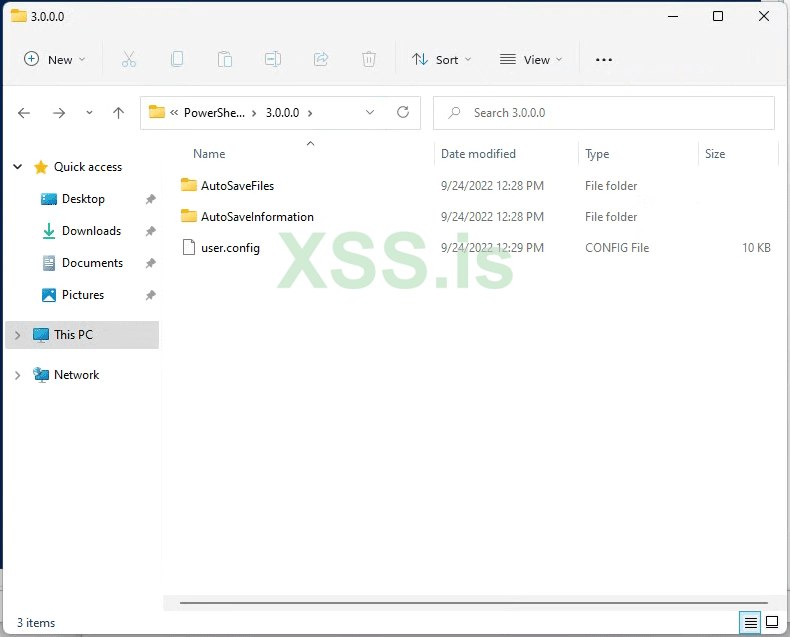The image size is (790, 637).
Task: Click the 9/24/2022 12:29 PM date cell
Action: 492,248
